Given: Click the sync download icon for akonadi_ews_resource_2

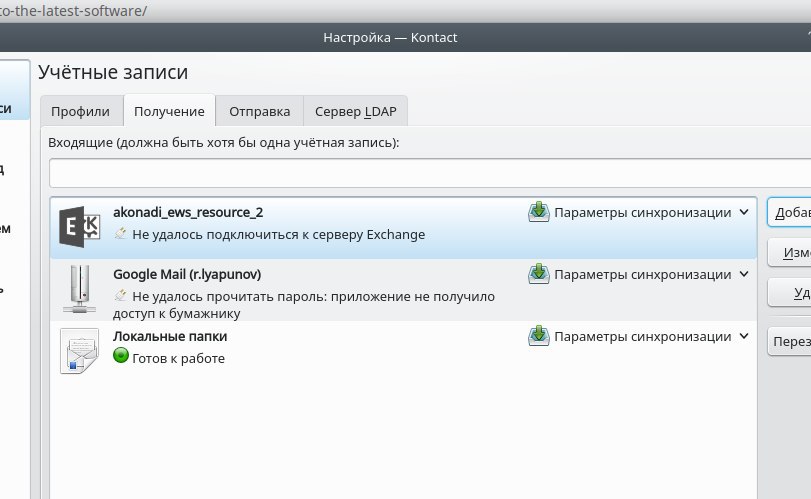Looking at the screenshot, I should [x=539, y=212].
